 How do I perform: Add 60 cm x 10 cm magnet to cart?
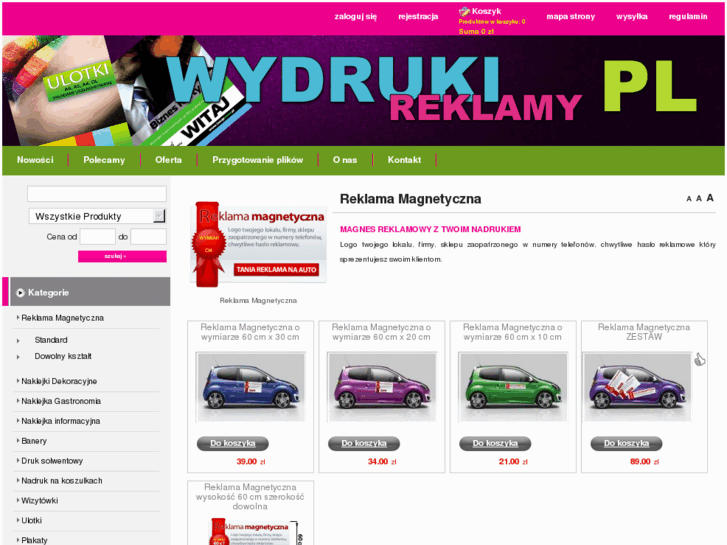pyautogui.click(x=495, y=443)
